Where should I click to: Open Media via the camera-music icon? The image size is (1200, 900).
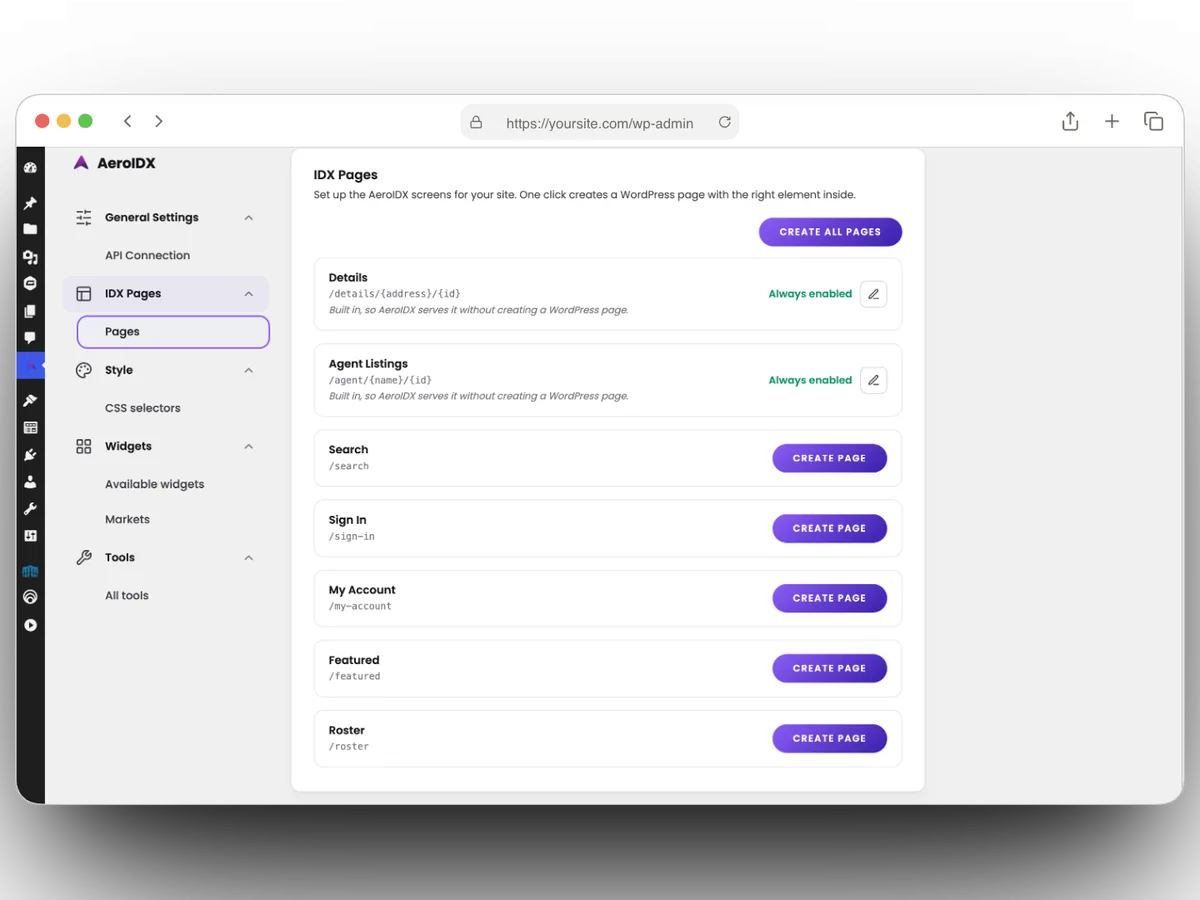point(30,257)
